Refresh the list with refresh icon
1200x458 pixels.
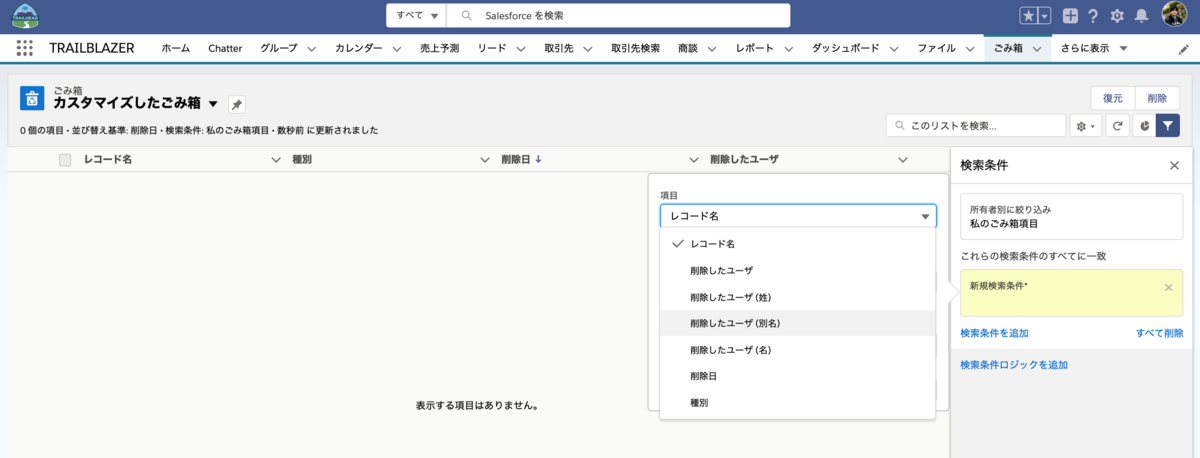click(1118, 125)
